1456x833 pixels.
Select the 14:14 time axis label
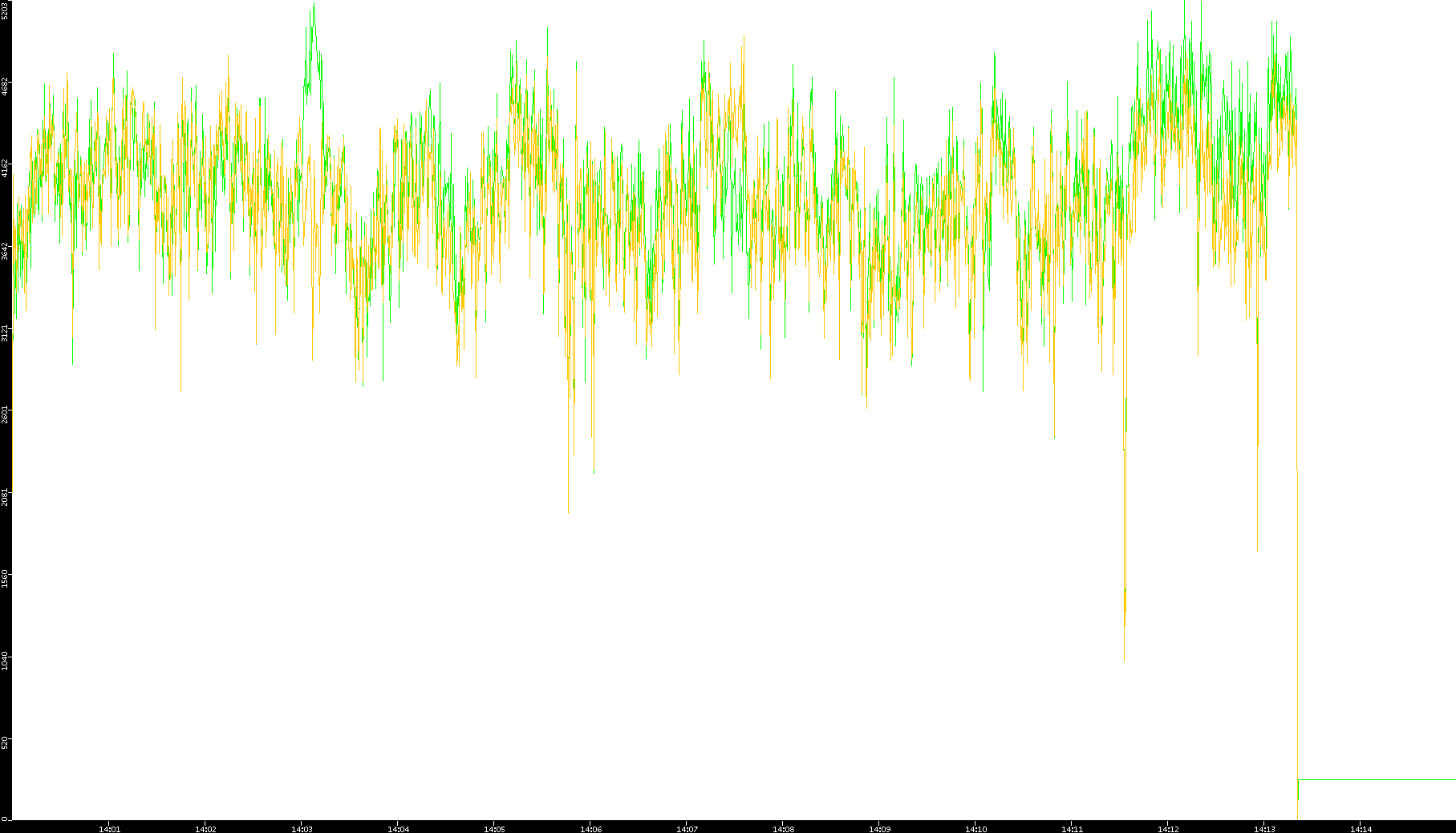1361,828
